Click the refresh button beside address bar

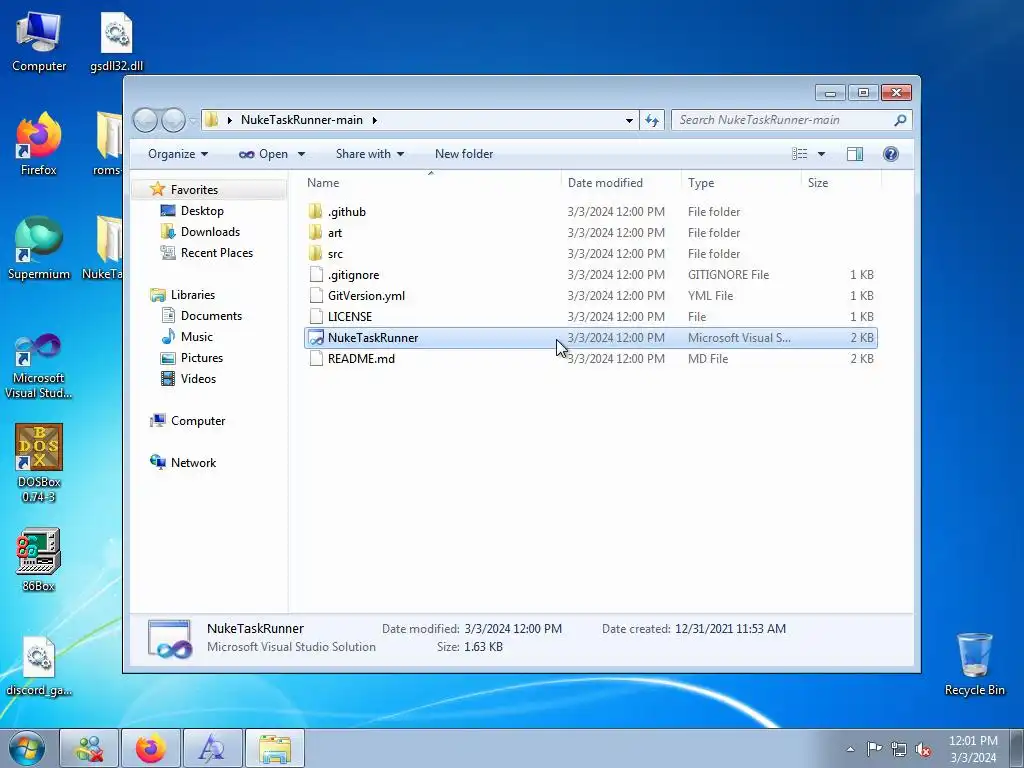point(652,120)
